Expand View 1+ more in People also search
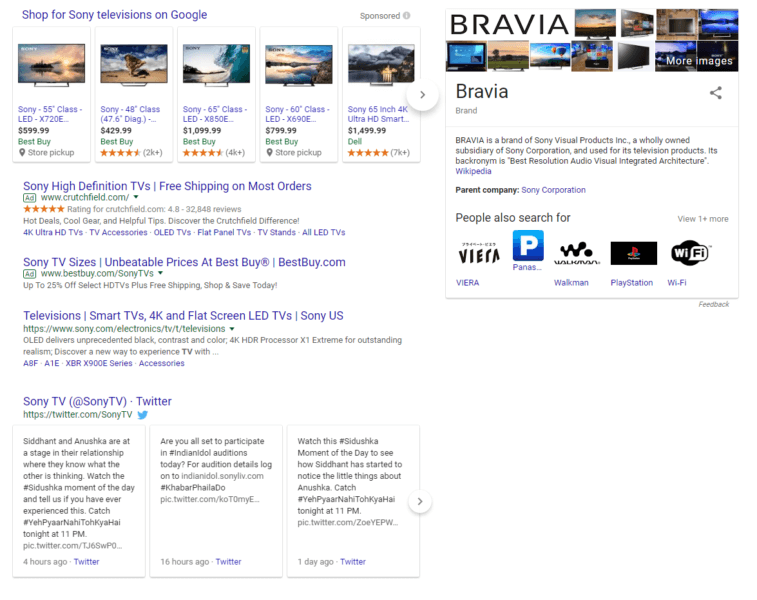 702,219
